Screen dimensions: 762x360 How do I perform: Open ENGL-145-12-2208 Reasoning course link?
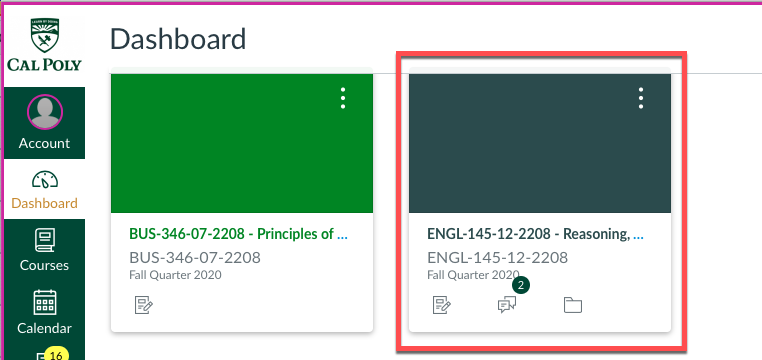pyautogui.click(x=536, y=234)
